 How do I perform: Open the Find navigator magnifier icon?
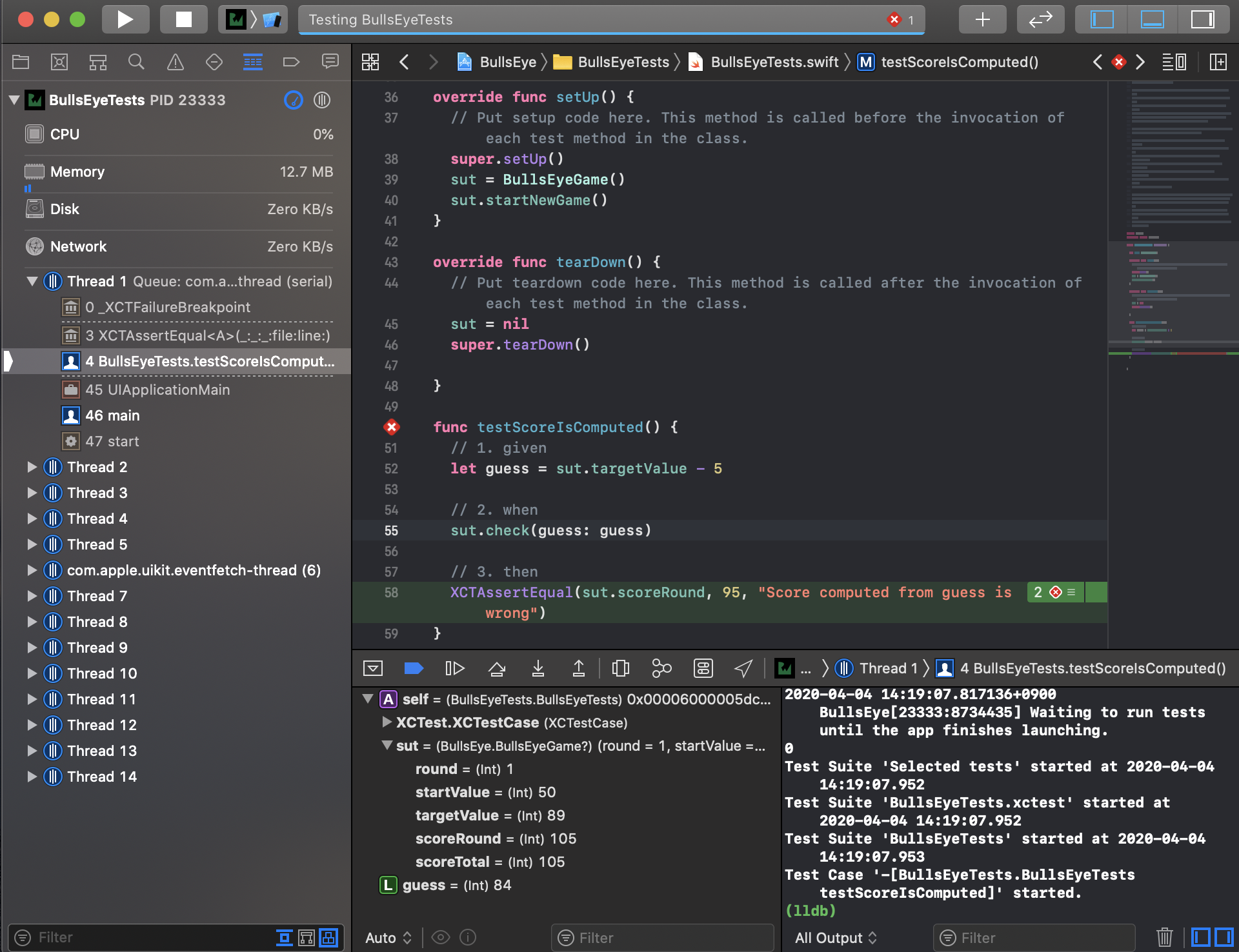coord(136,62)
